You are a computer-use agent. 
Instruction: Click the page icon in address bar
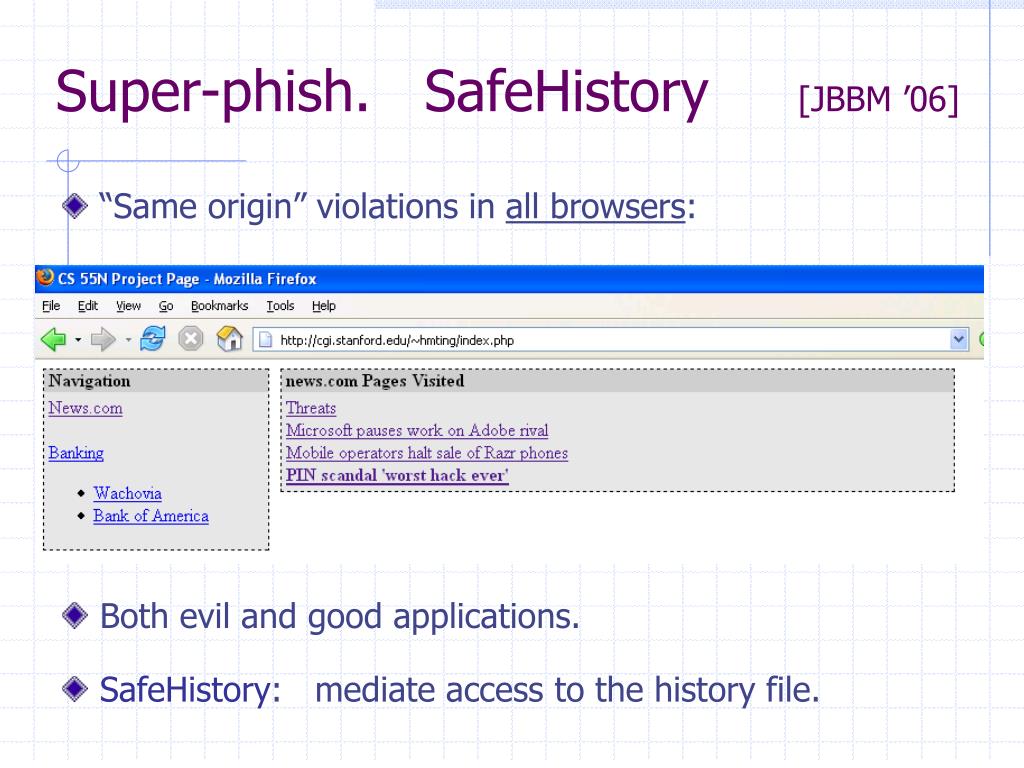click(x=265, y=340)
